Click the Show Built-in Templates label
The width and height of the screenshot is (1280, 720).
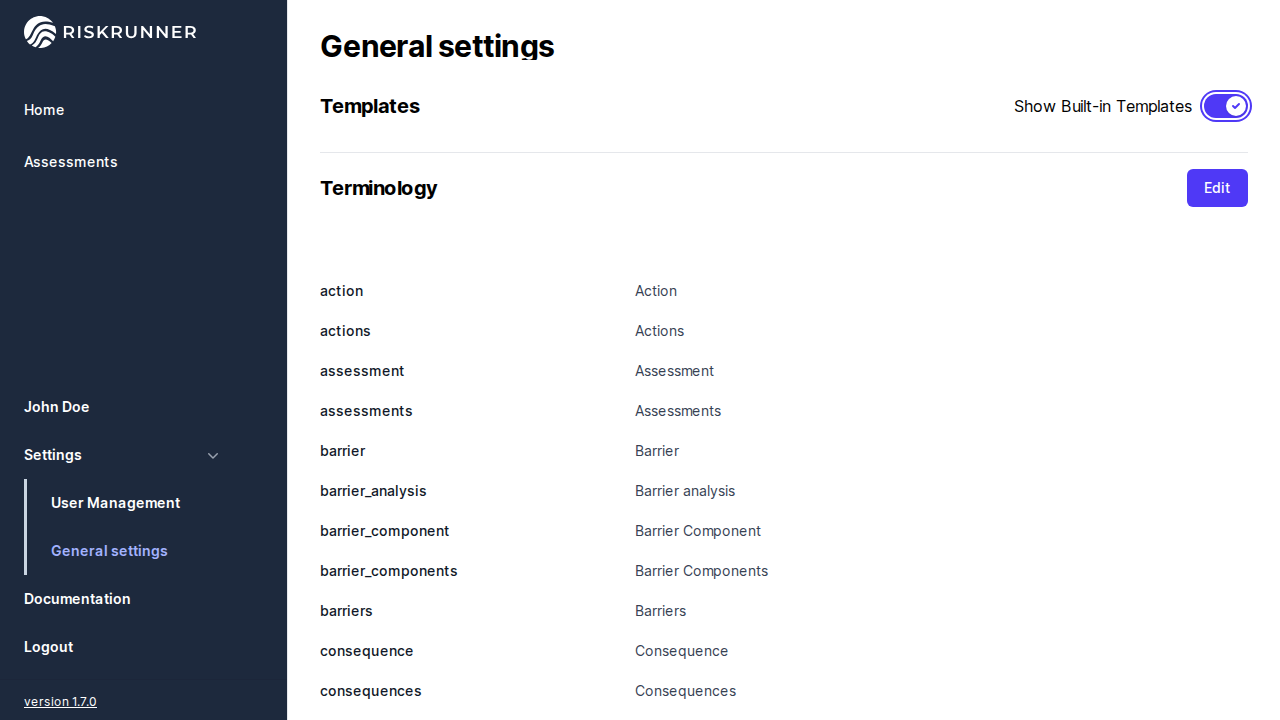pos(1102,106)
